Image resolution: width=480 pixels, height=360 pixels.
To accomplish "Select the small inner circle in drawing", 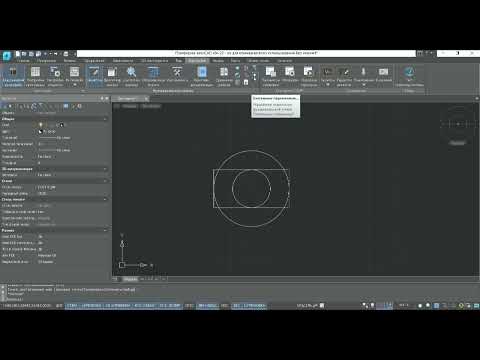I will click(251, 188).
